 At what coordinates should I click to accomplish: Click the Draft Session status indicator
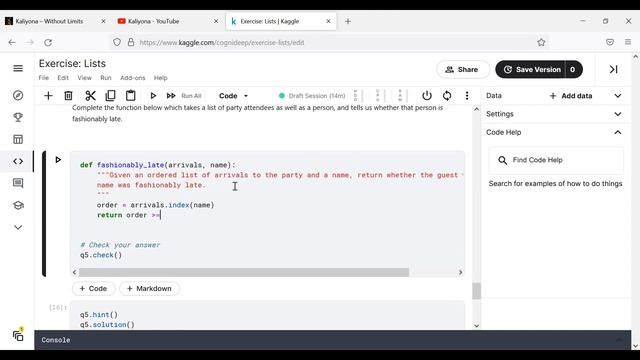(x=312, y=96)
